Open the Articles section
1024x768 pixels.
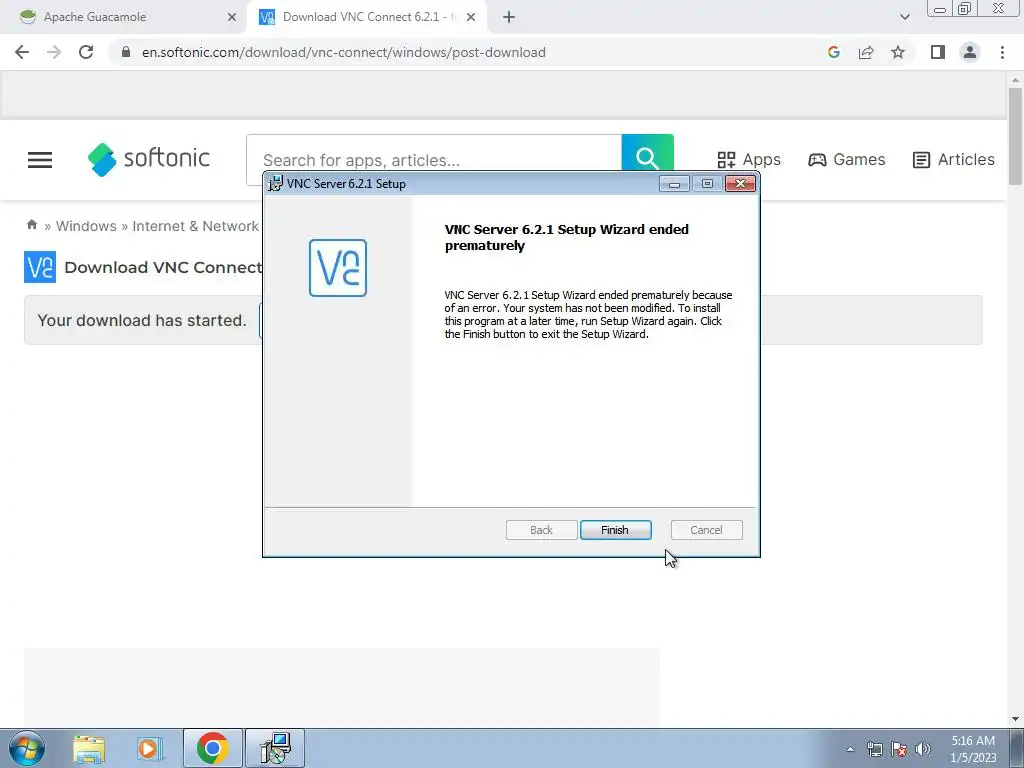click(x=953, y=159)
